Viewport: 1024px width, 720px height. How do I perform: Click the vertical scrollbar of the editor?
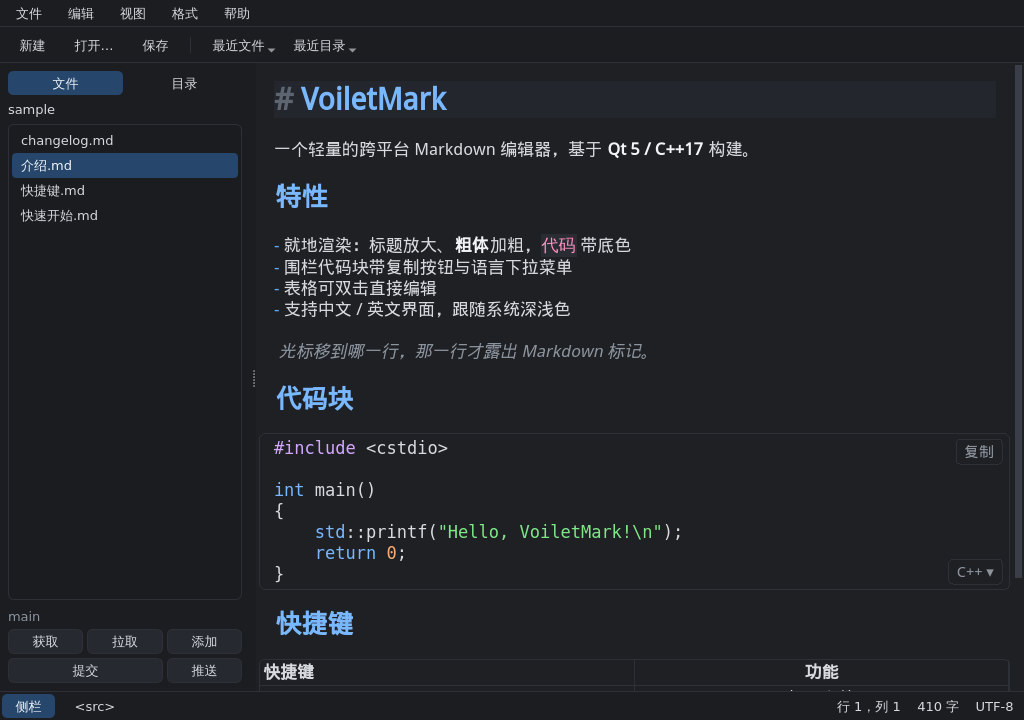[x=1018, y=321]
